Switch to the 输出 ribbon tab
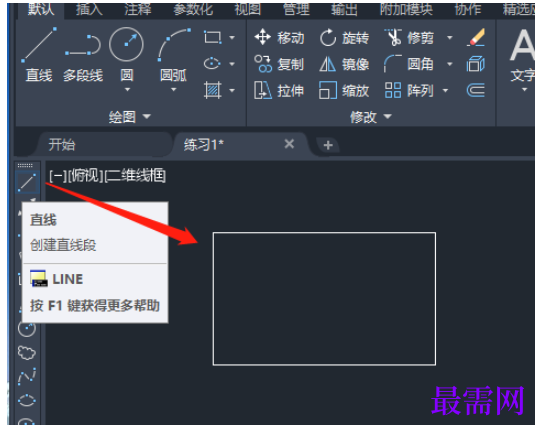The width and height of the screenshot is (543, 432). pyautogui.click(x=344, y=10)
